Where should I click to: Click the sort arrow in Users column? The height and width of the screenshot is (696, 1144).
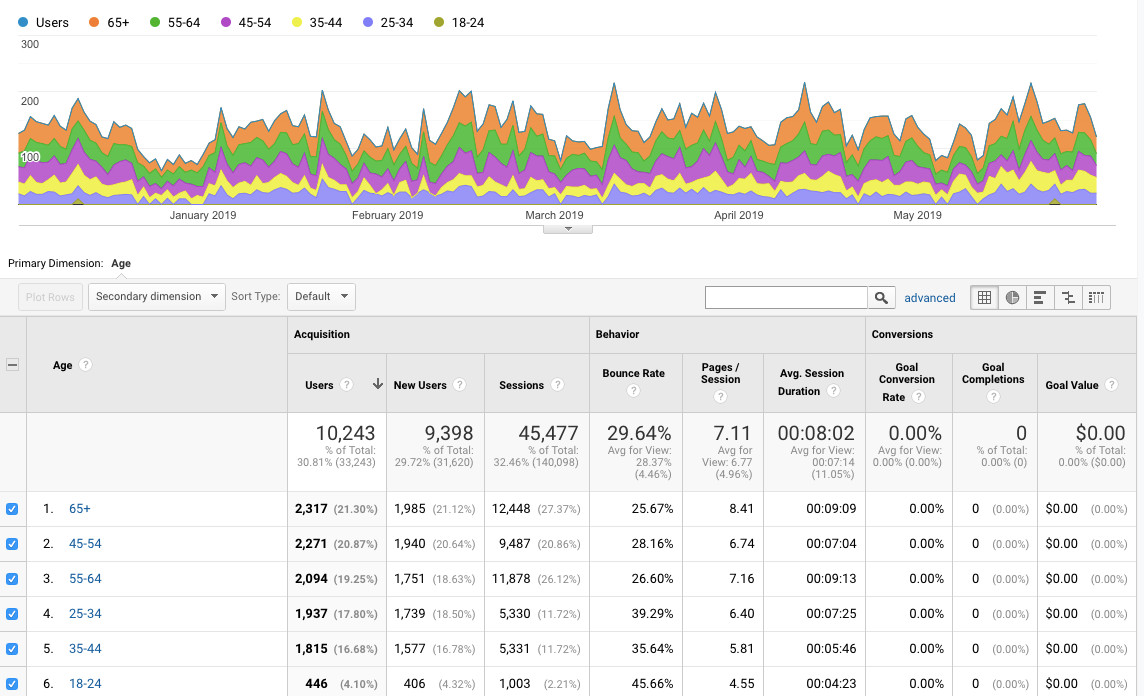tap(377, 385)
